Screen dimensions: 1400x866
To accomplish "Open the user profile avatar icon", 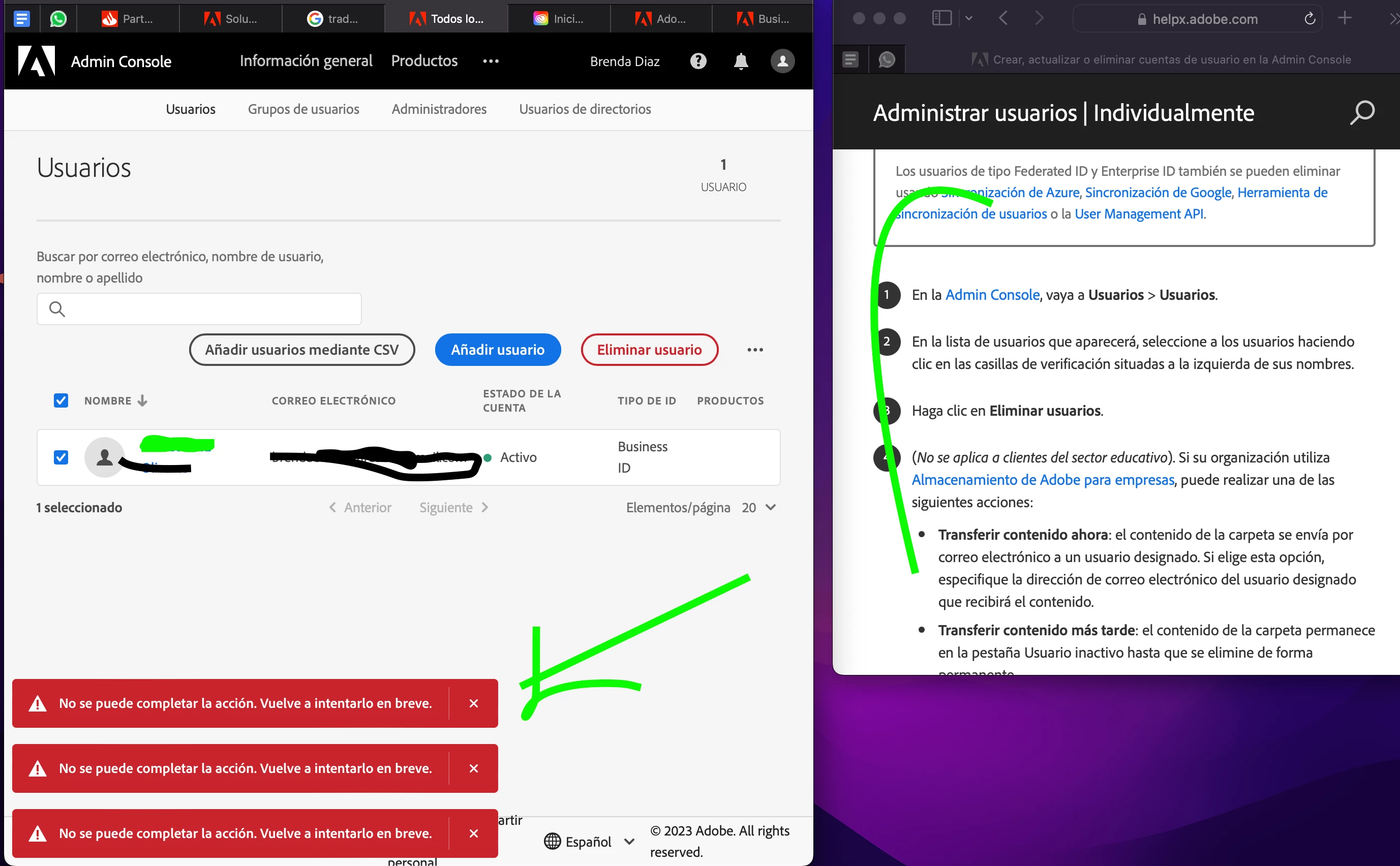I will [782, 60].
